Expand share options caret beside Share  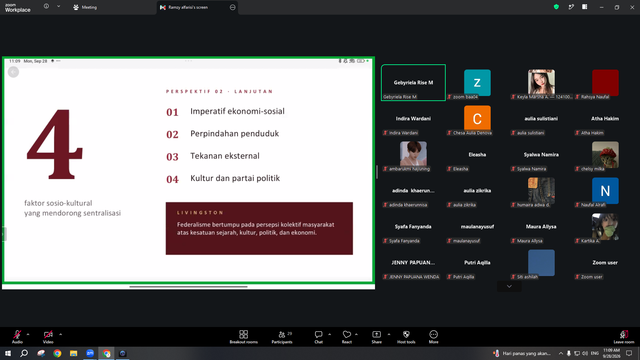(x=389, y=334)
